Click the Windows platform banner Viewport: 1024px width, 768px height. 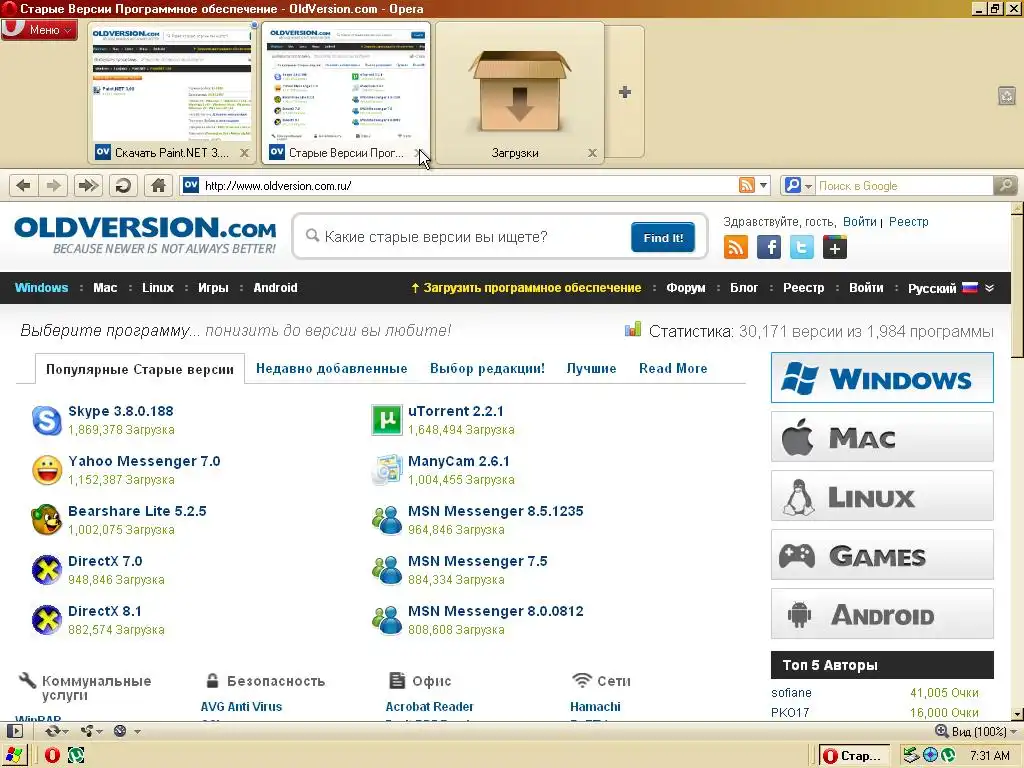click(882, 377)
